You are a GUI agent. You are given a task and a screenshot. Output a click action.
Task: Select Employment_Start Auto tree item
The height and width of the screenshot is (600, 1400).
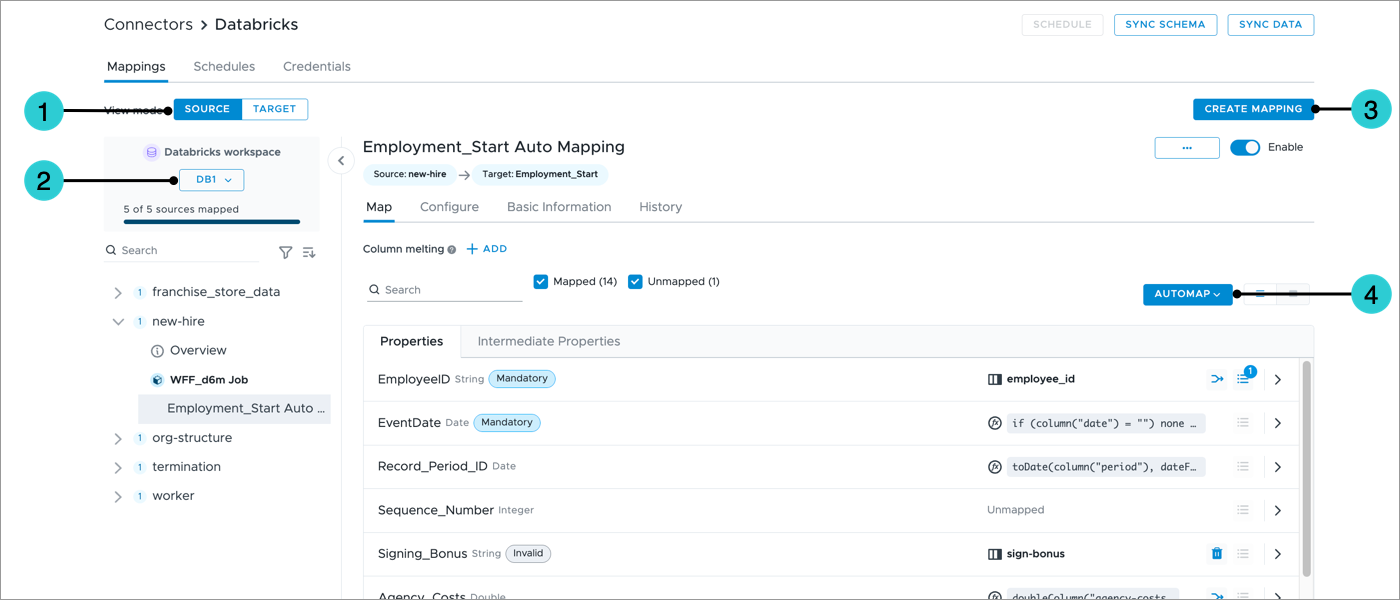click(x=235, y=409)
